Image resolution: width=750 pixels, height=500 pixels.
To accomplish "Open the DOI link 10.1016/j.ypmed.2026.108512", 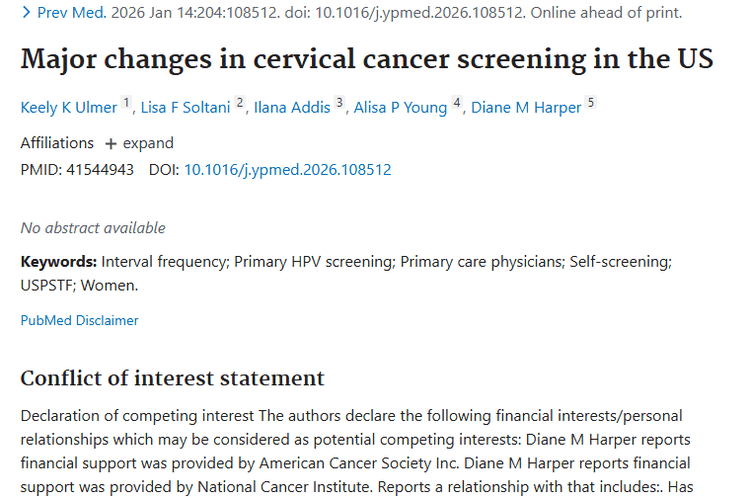I will (287, 170).
